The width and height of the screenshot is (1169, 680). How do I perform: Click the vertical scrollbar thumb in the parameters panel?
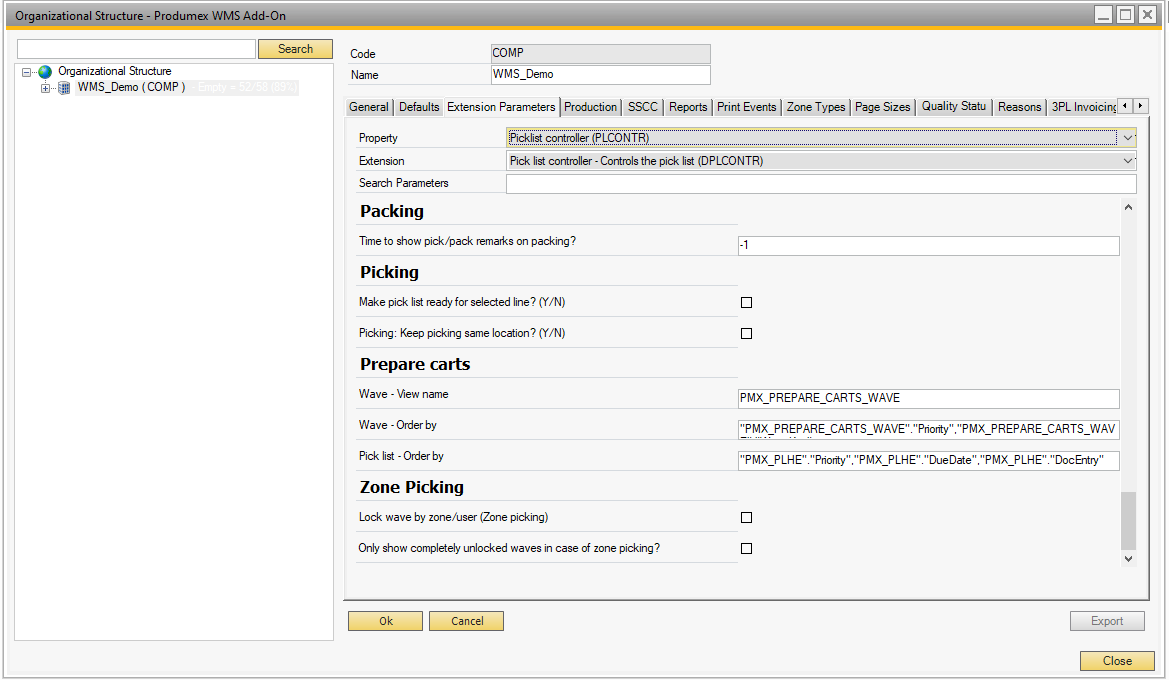click(1129, 520)
